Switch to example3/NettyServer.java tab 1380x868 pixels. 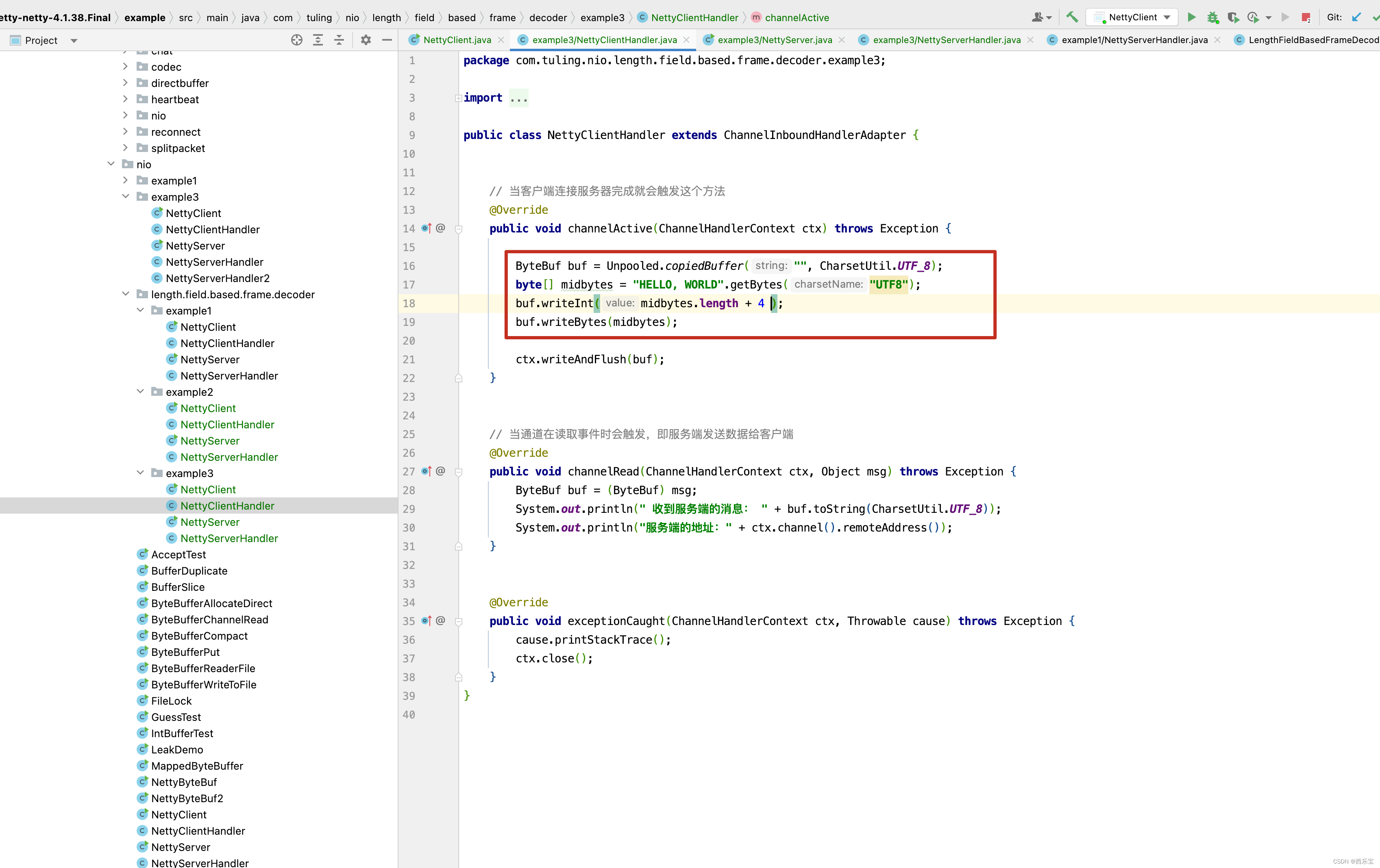coord(774,39)
